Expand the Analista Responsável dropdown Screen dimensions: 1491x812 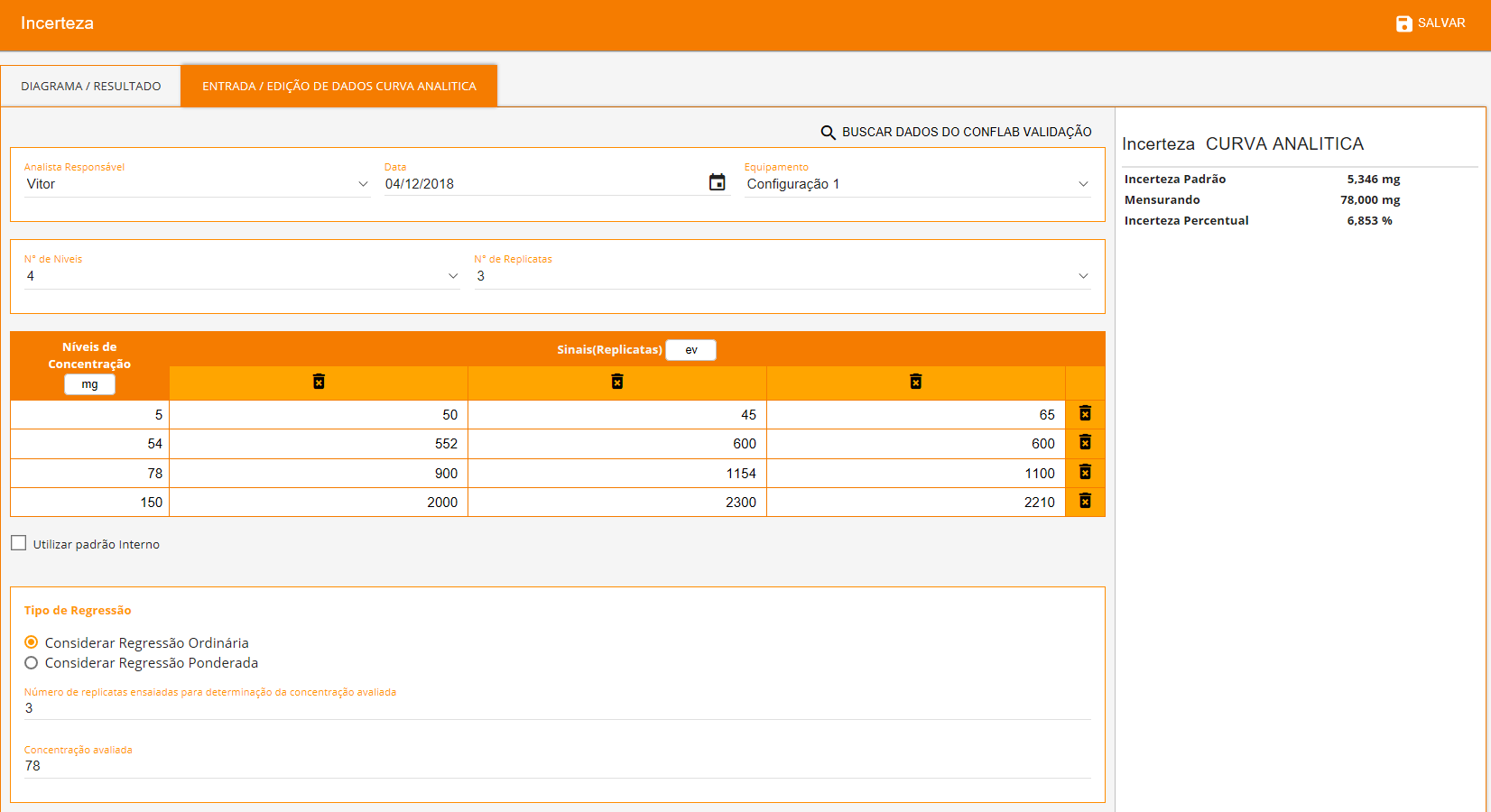click(x=363, y=184)
